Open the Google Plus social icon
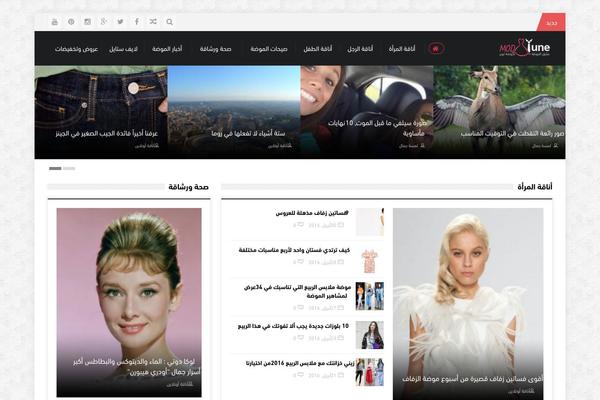The width and height of the screenshot is (600, 400). [104, 22]
